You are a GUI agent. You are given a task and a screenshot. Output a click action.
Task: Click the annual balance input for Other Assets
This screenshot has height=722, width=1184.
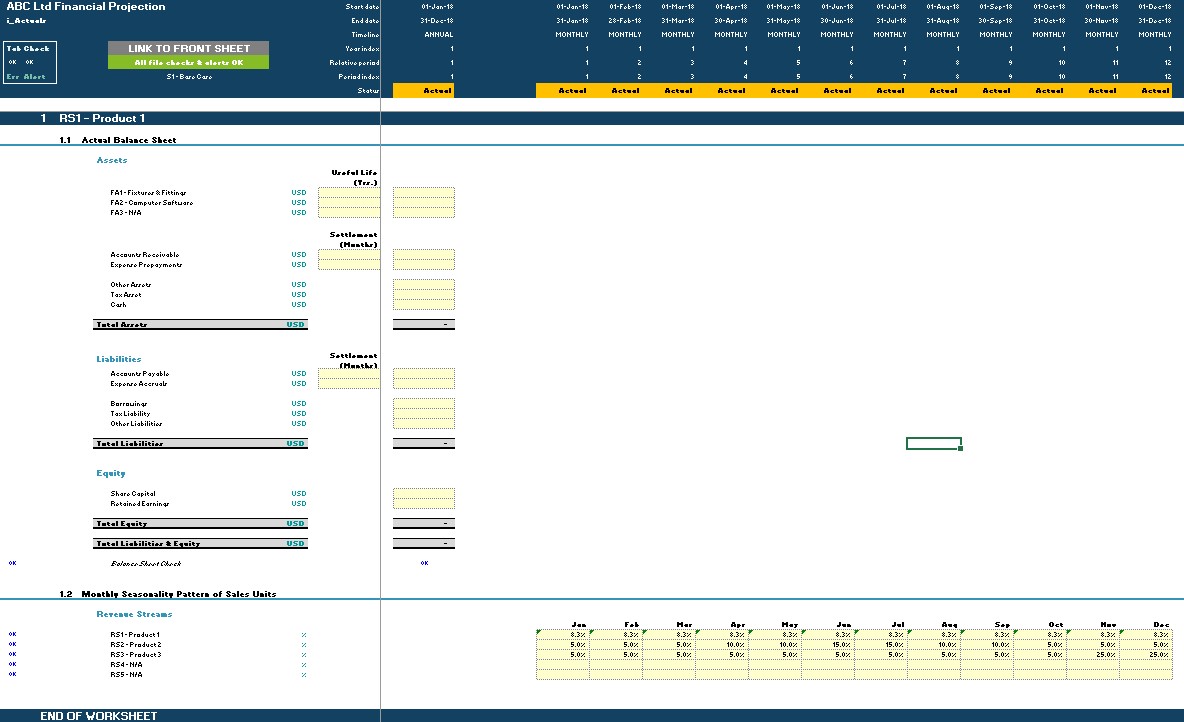pos(424,285)
